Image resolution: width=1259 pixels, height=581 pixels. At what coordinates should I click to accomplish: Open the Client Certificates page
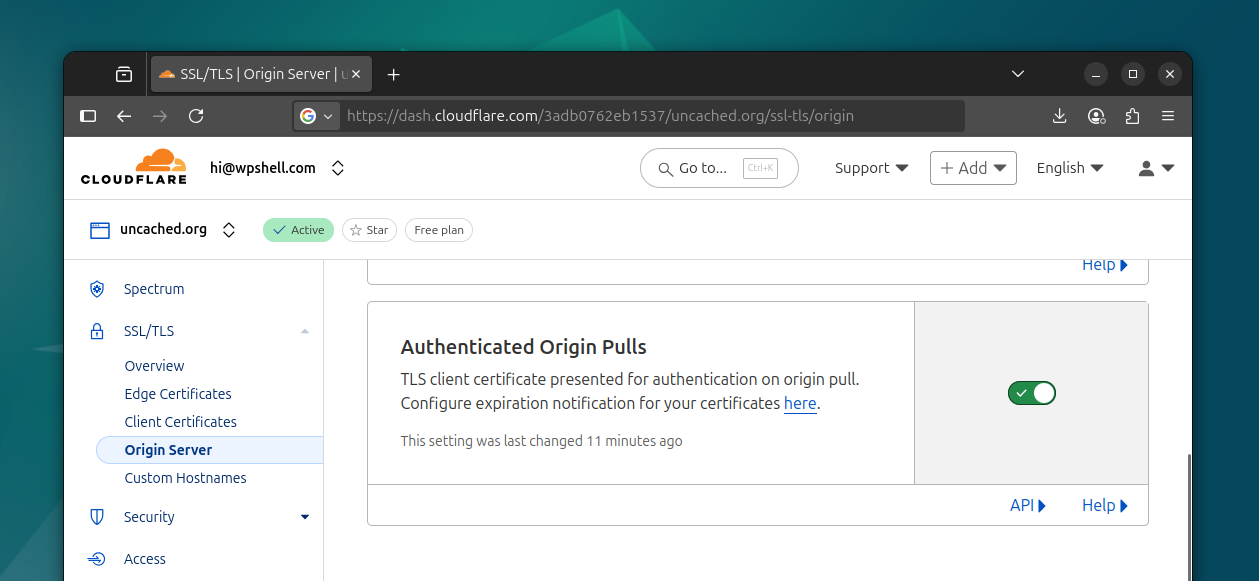pyautogui.click(x=180, y=422)
